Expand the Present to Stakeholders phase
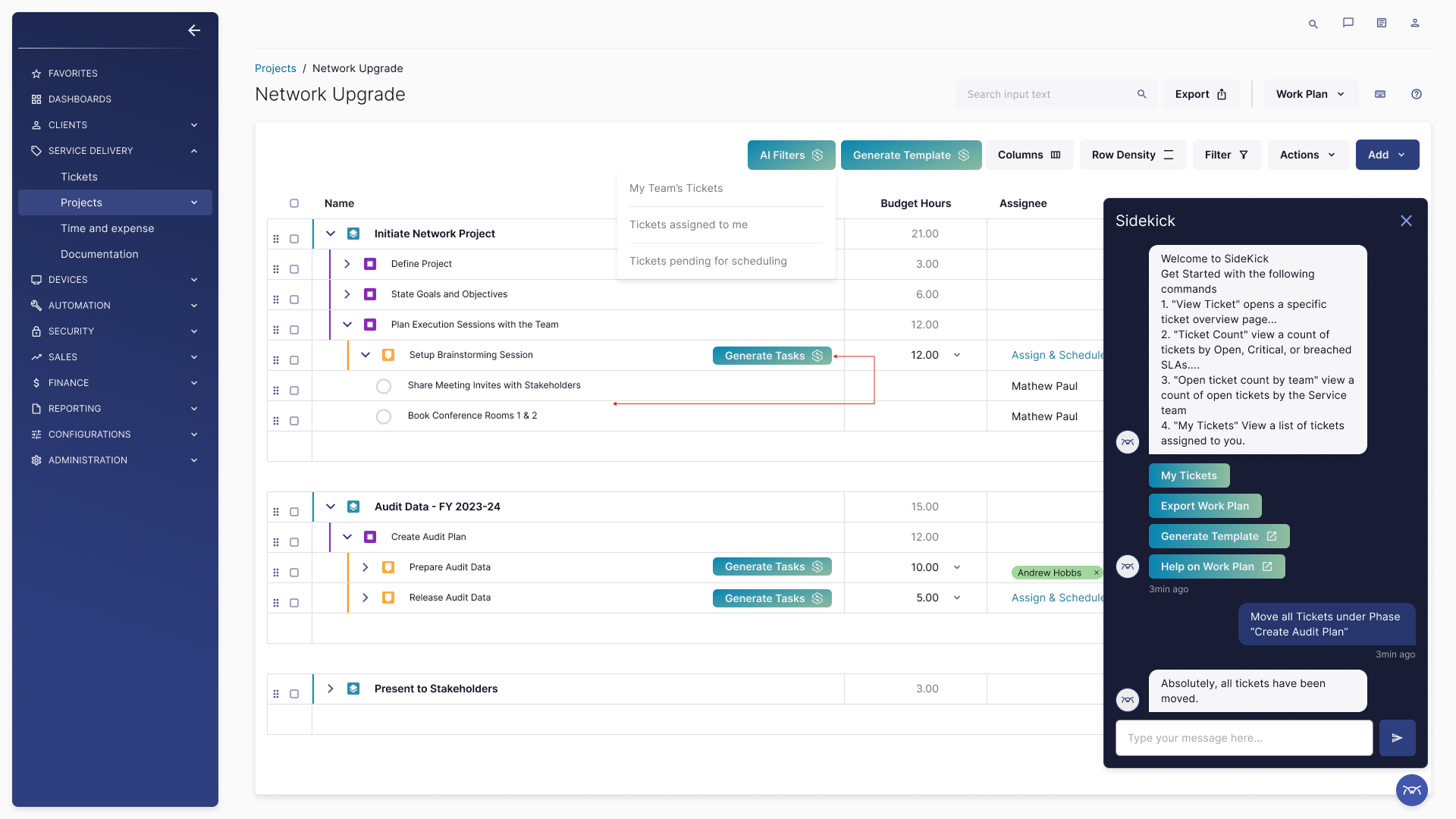Screen dimensions: 1456x819 click(331, 689)
